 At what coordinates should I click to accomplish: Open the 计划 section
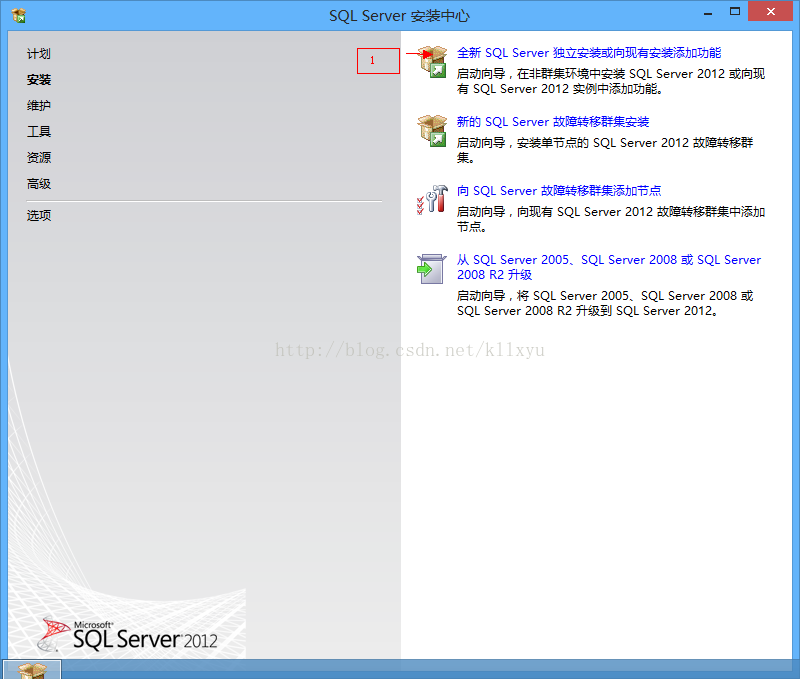[x=39, y=54]
